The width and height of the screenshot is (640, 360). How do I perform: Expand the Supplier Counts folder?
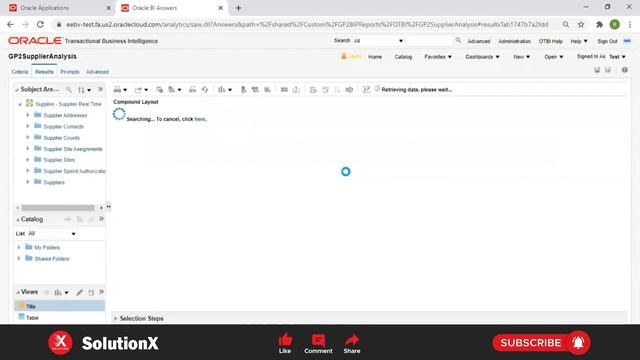pos(28,138)
